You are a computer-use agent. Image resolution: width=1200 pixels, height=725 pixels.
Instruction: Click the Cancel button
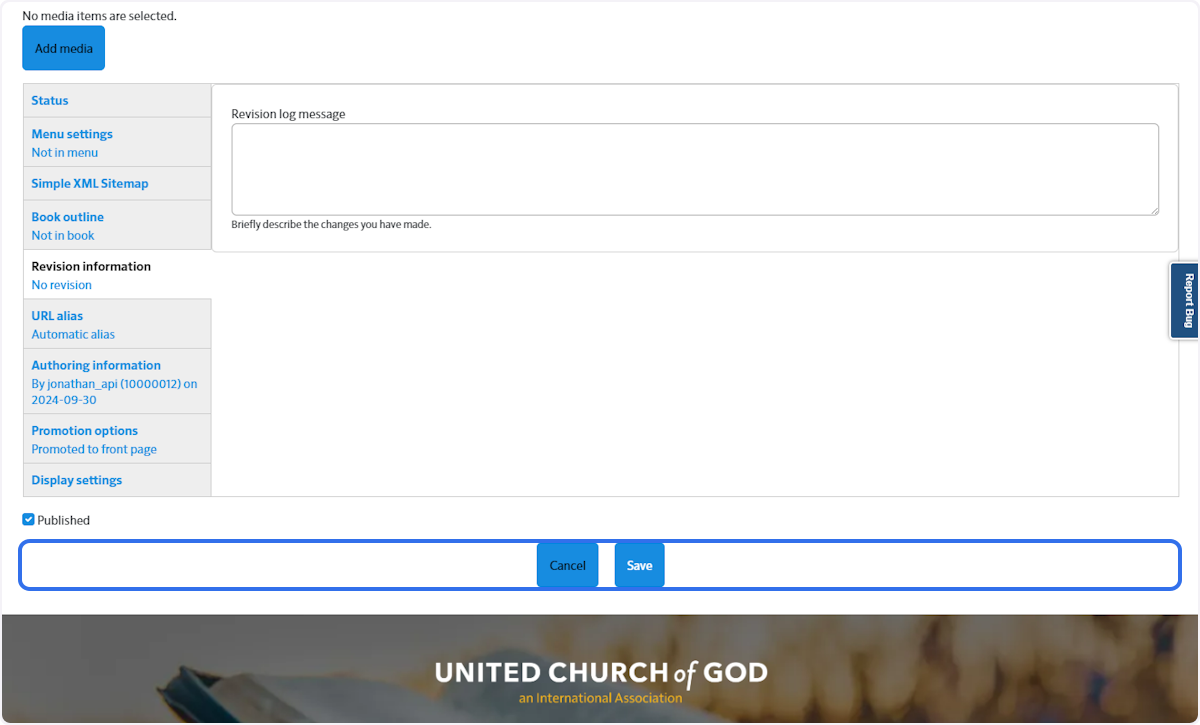coord(567,565)
